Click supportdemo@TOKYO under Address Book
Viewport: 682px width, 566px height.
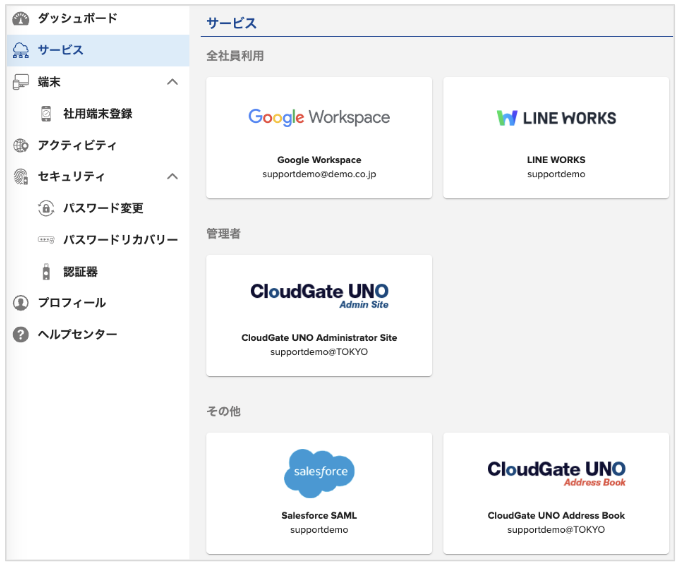click(556, 530)
